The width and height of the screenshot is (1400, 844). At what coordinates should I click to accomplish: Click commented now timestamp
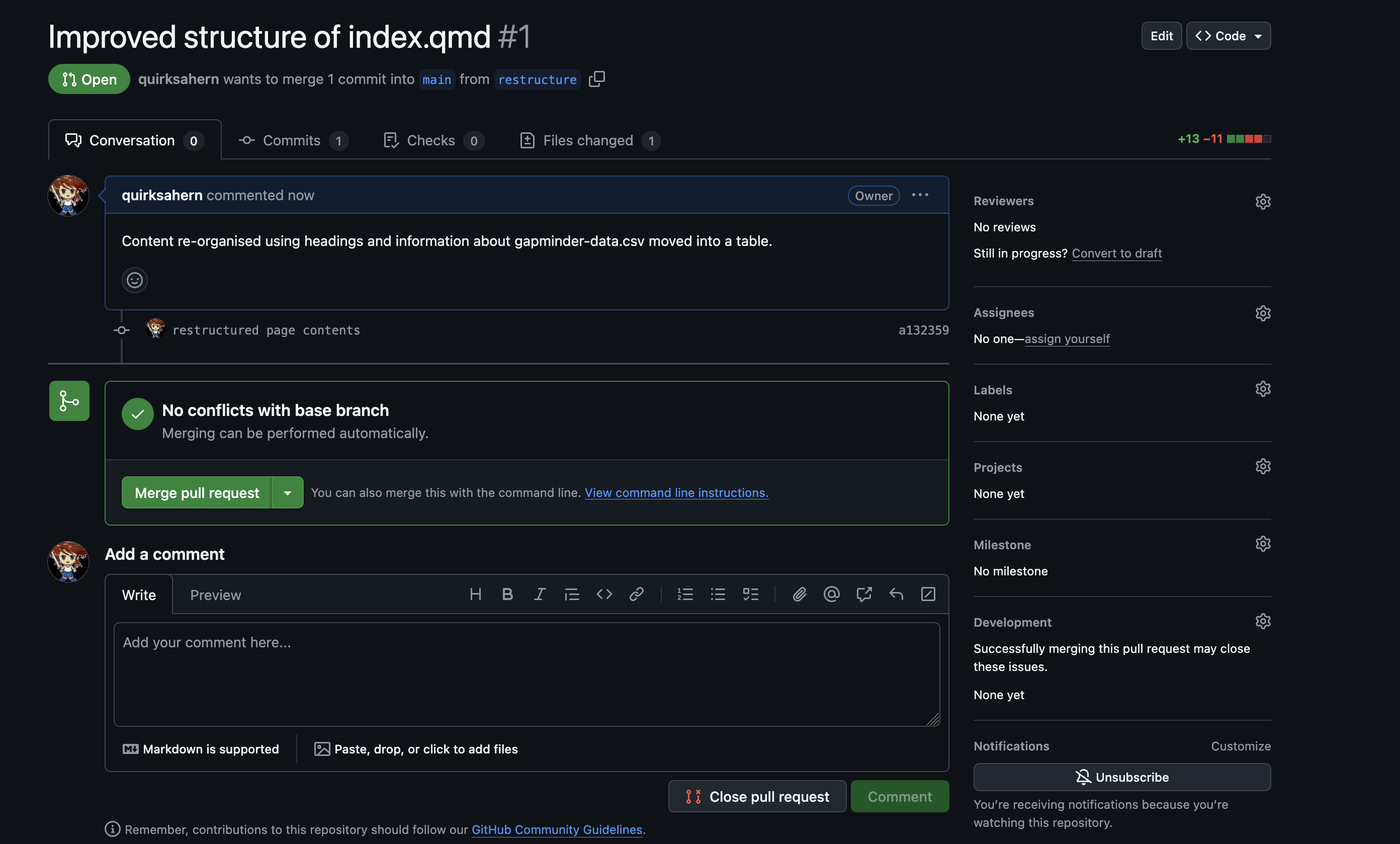click(x=260, y=195)
